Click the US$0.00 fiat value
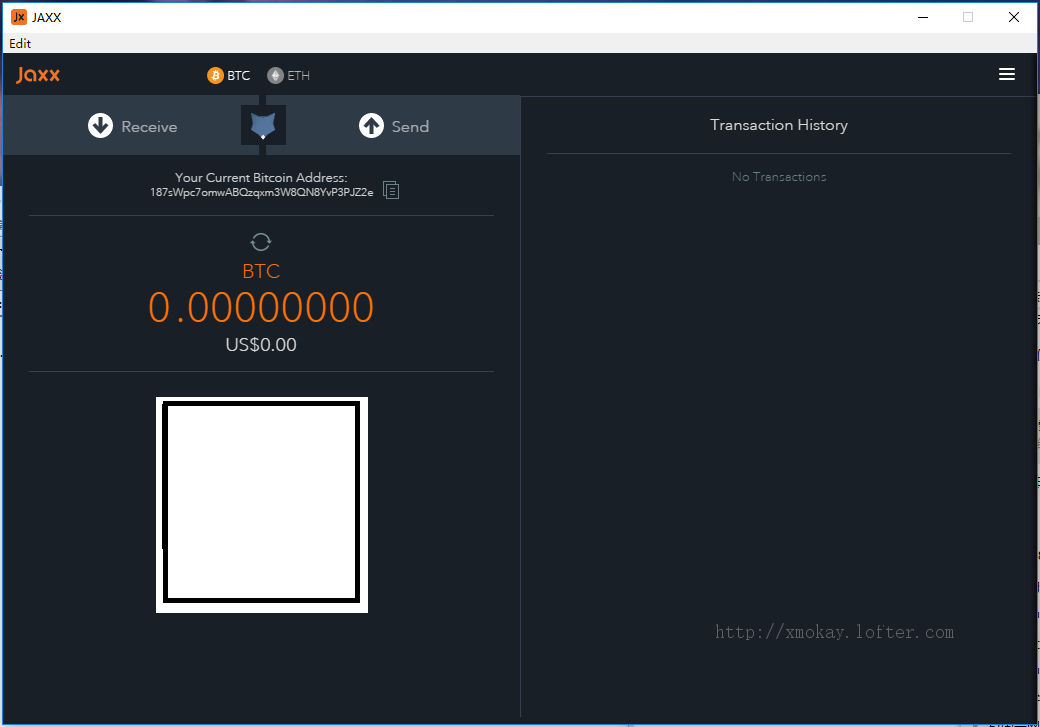The image size is (1040, 727). click(x=261, y=344)
